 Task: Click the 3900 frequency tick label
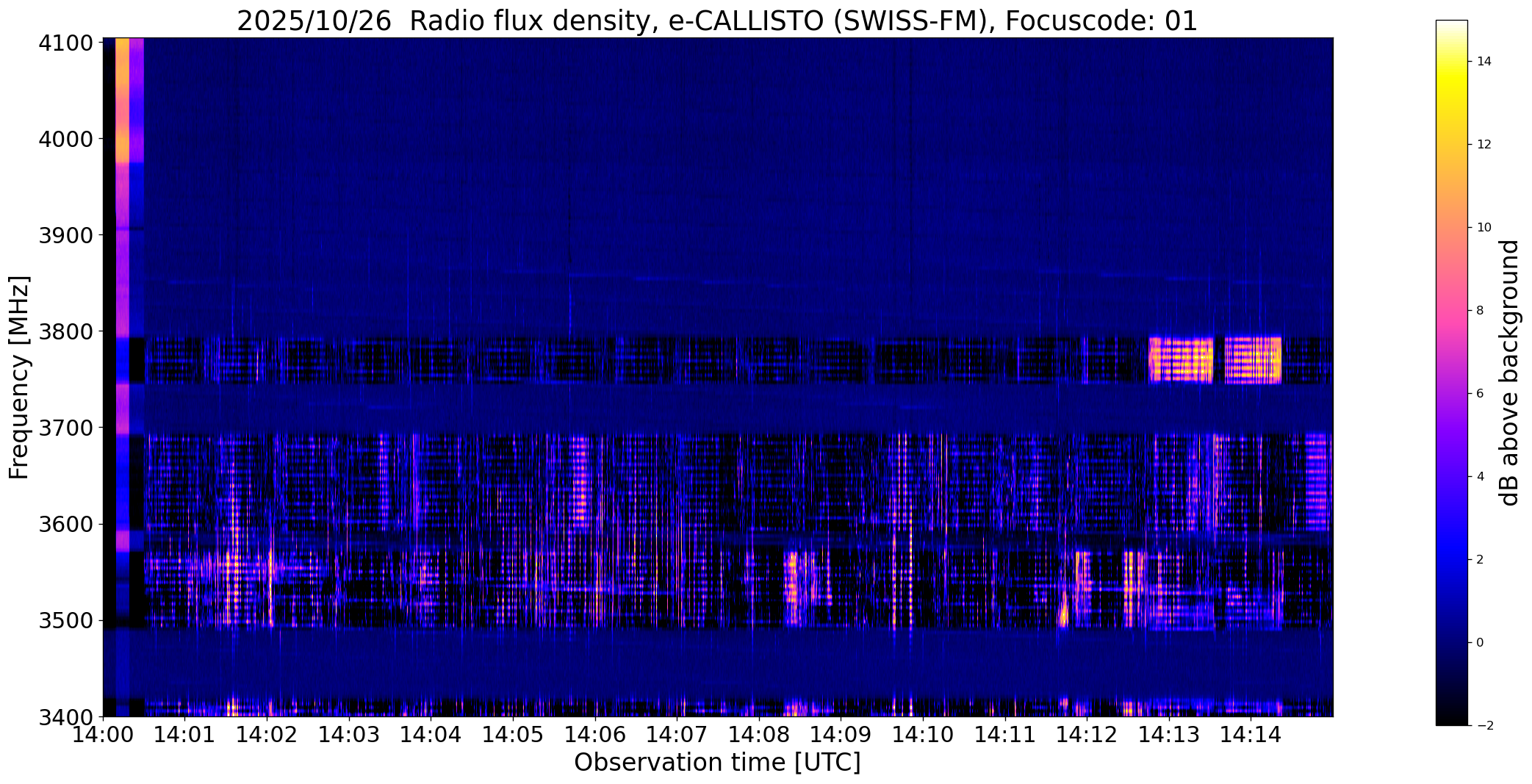(x=65, y=235)
